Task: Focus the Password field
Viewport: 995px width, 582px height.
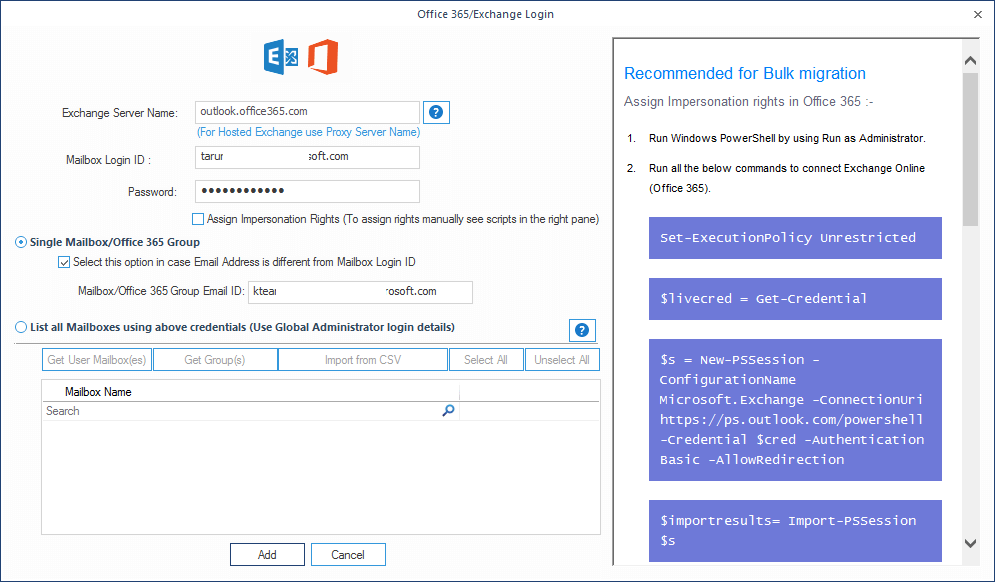Action: click(307, 191)
